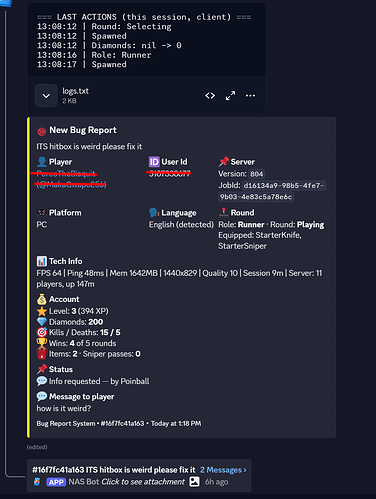Image resolution: width=376 pixels, height=499 pixels.
Task: Open thread '#16f7fc41a163 ITS hitbox is weird'
Action: coord(114,470)
